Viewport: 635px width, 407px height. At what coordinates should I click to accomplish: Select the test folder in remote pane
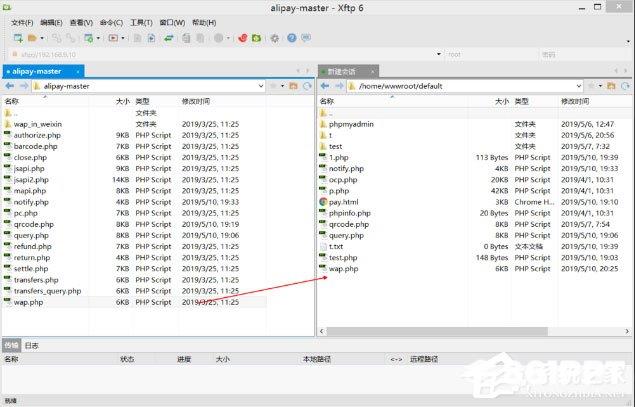[x=335, y=146]
